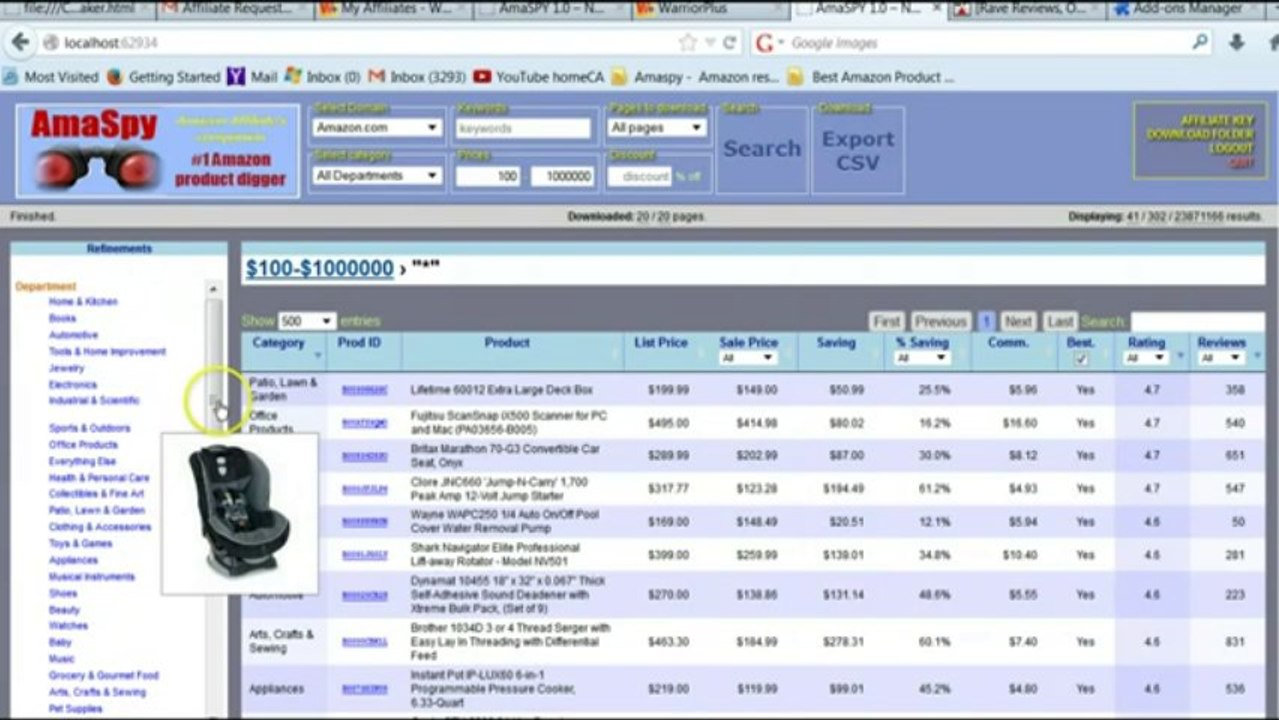Click the table Search input box

pyautogui.click(x=1197, y=322)
